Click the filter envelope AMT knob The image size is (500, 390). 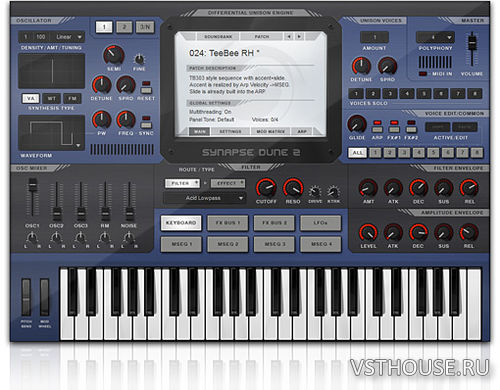click(x=368, y=188)
